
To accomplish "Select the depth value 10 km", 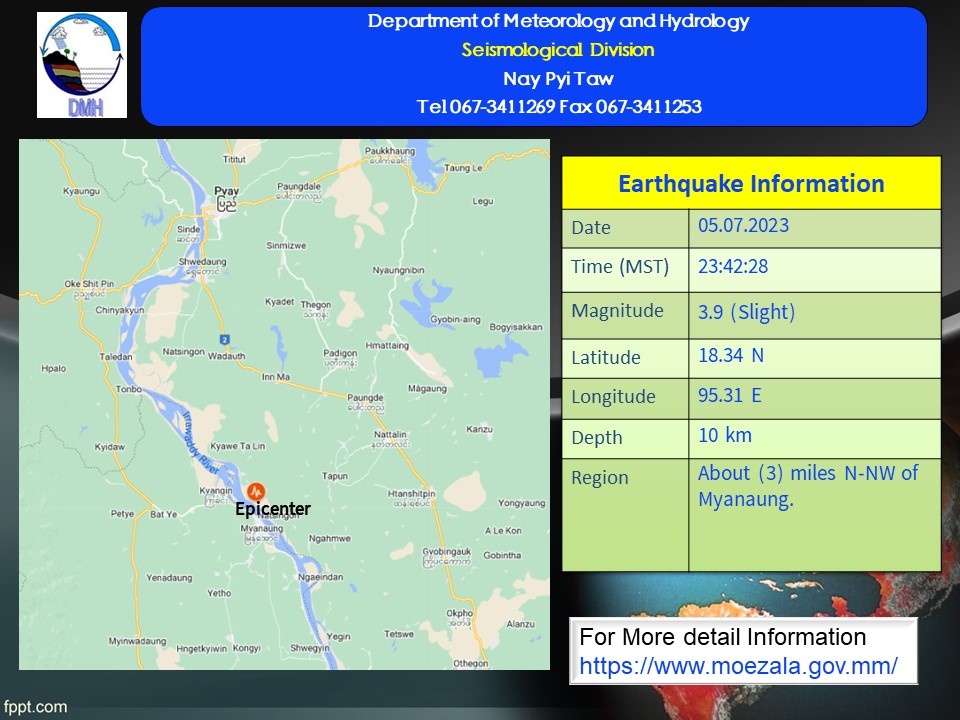I will (x=725, y=435).
